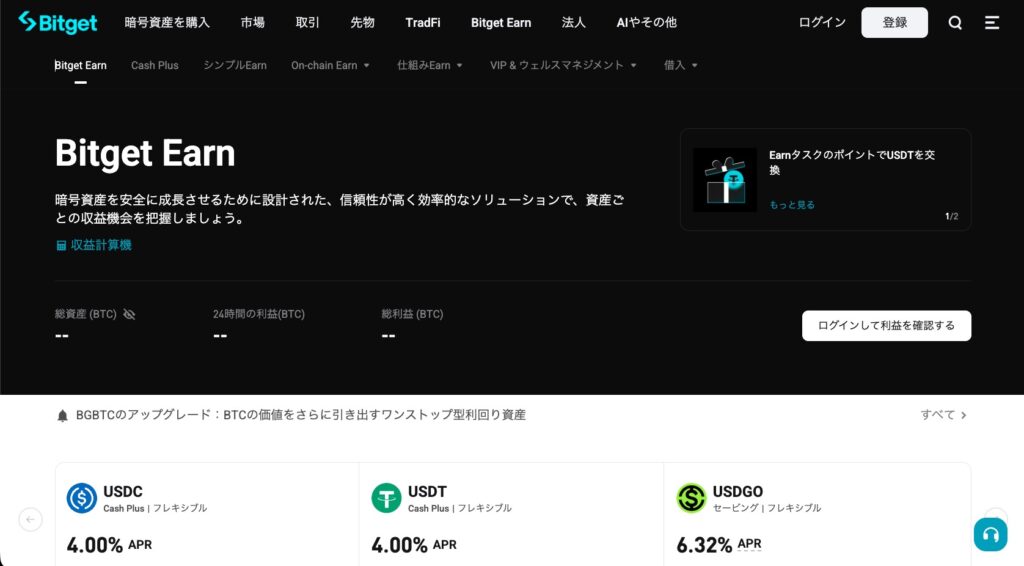This screenshot has height=566, width=1024.
Task: Switch to the Cash Plus tab
Action: [x=155, y=65]
